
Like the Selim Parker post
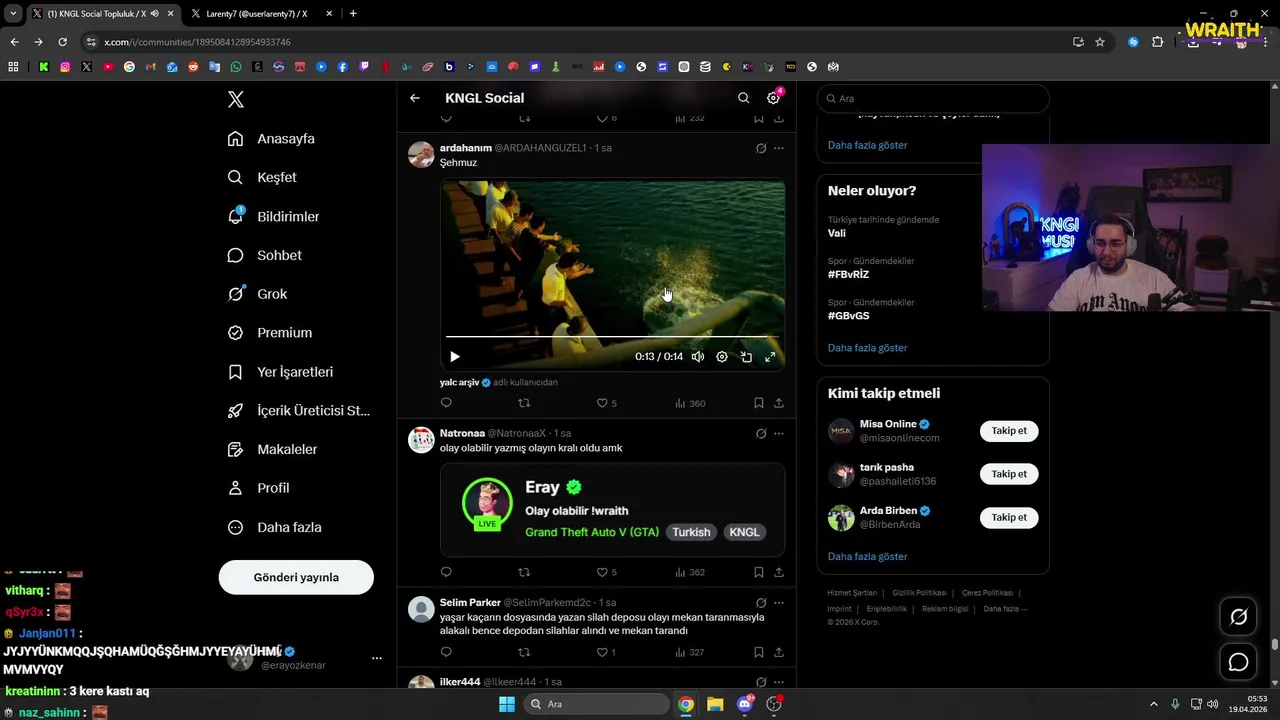click(602, 653)
